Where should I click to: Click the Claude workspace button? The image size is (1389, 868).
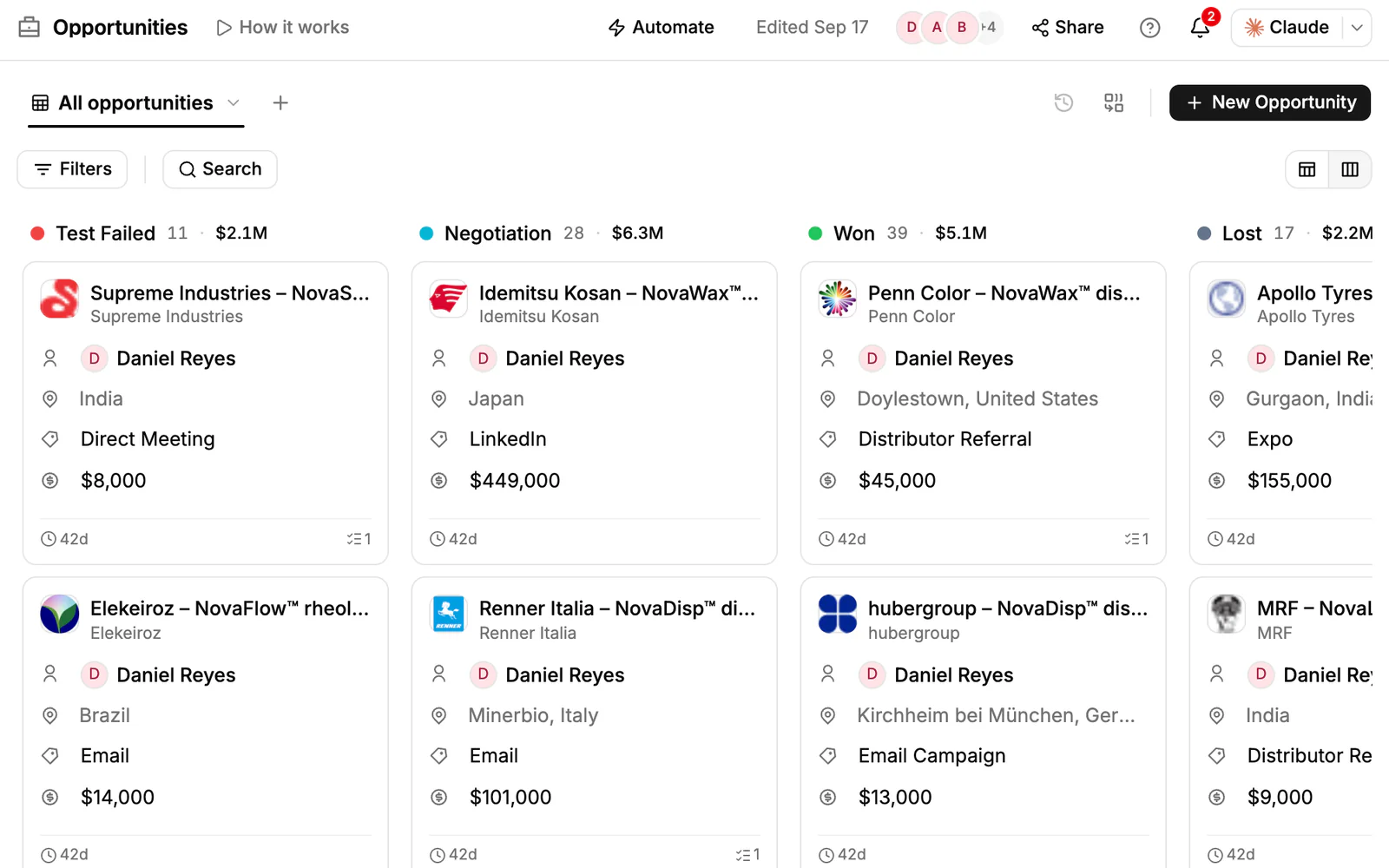(1287, 28)
